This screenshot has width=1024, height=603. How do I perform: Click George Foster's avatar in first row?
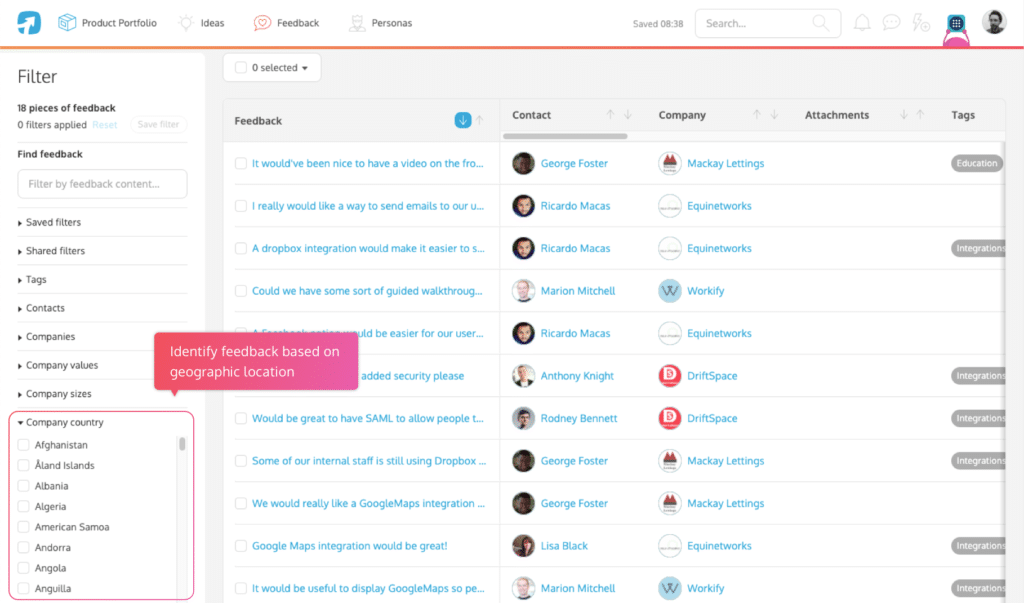(523, 163)
